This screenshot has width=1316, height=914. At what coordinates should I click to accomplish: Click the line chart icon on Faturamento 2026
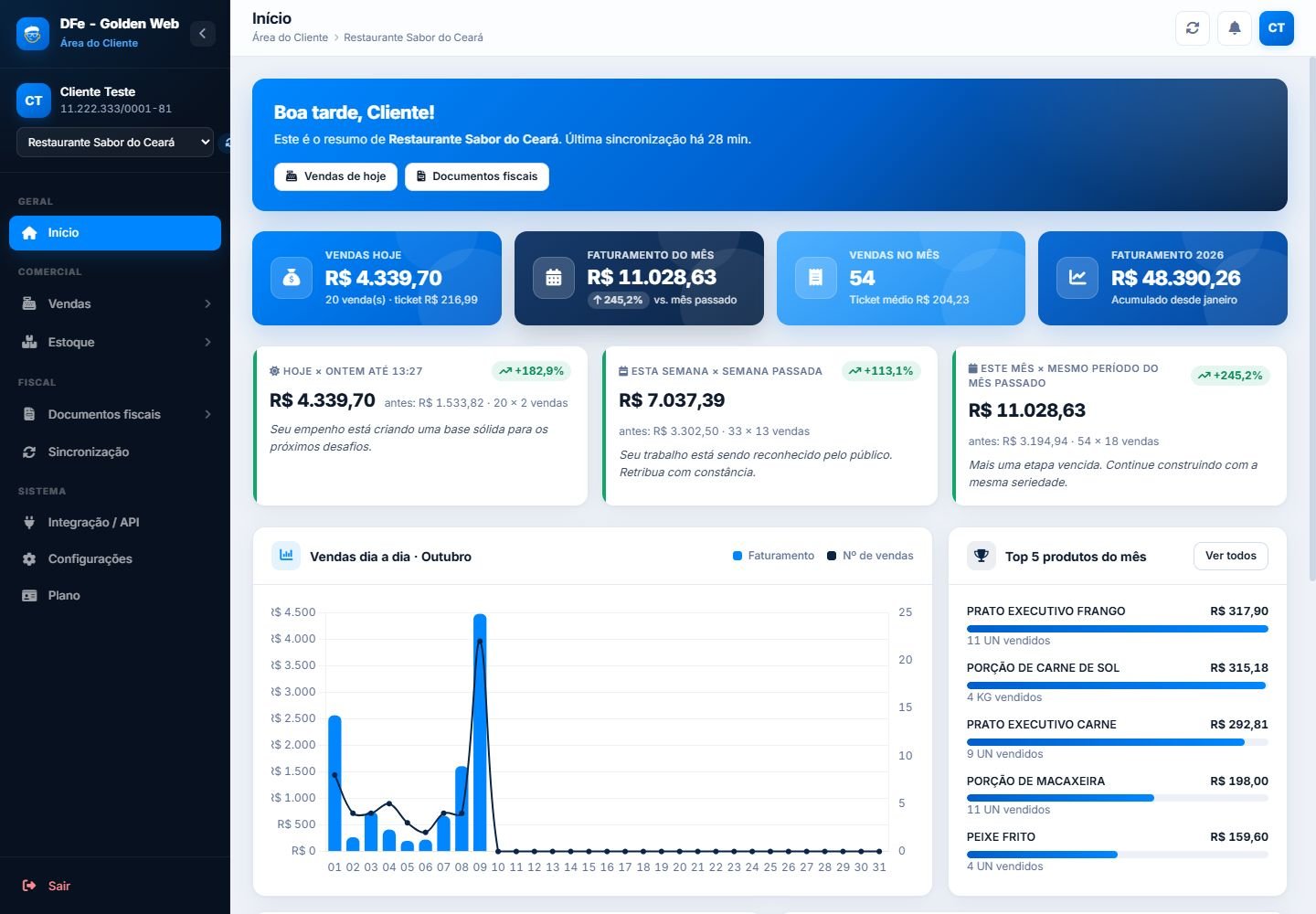1077,278
